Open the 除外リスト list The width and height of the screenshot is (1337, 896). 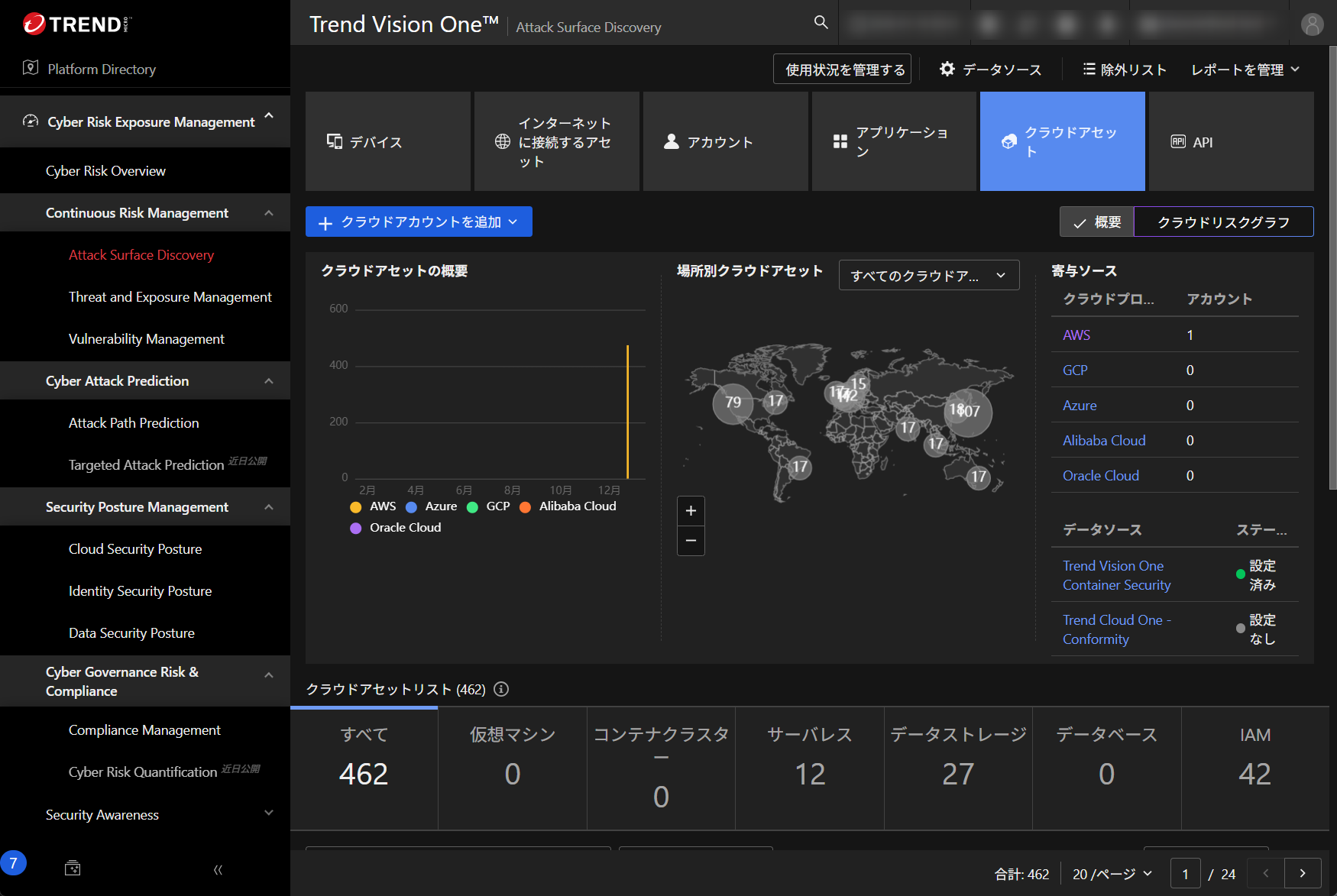1125,70
